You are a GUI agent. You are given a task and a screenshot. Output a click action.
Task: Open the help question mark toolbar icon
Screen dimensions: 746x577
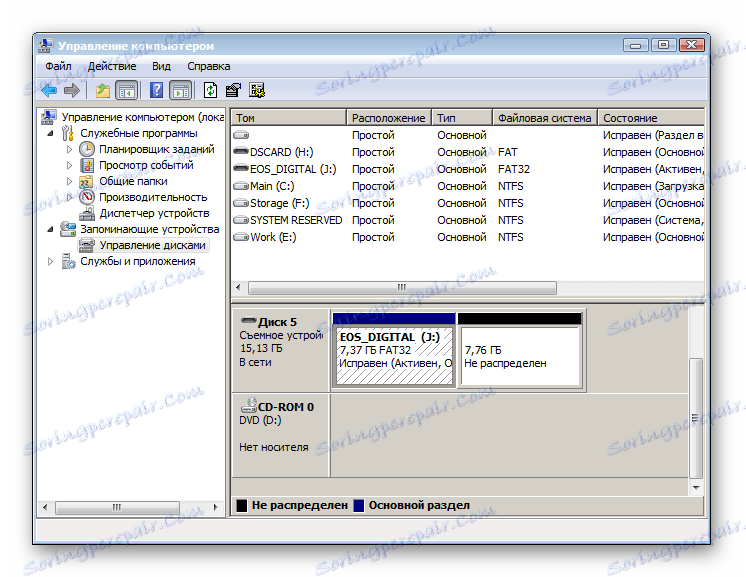157,90
